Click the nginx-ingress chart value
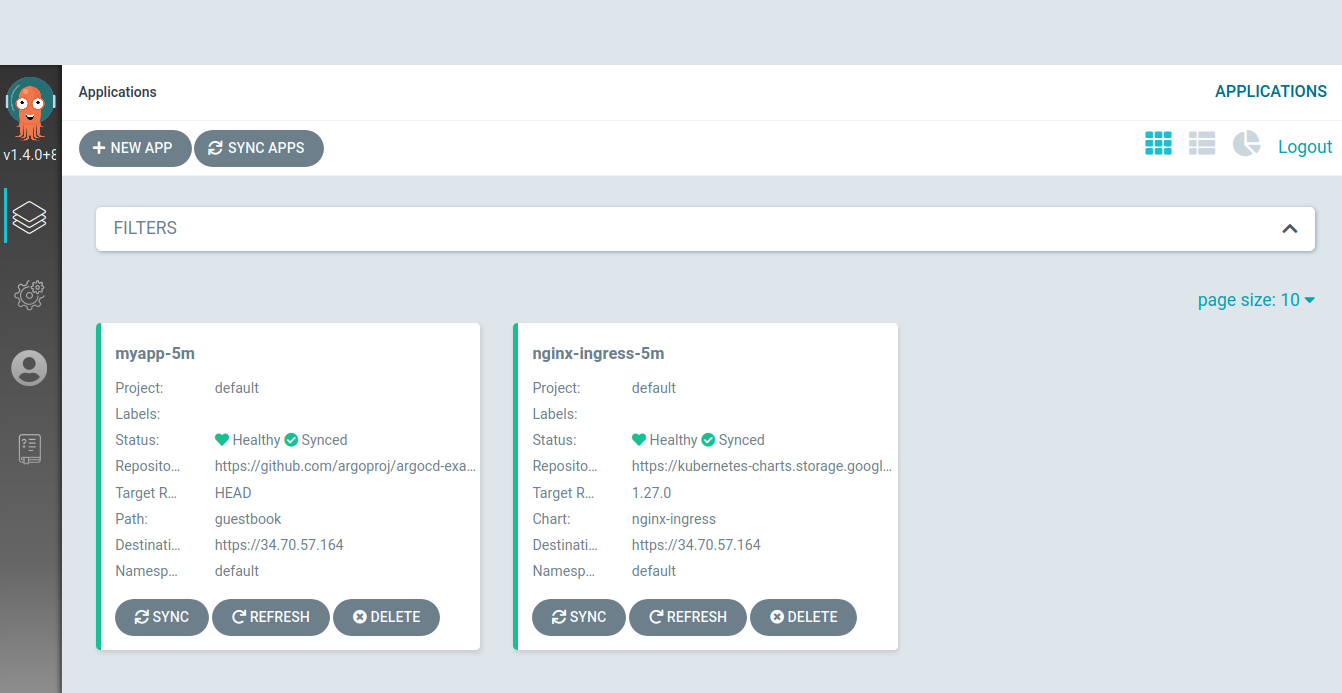Viewport: 1342px width, 693px height. click(674, 519)
